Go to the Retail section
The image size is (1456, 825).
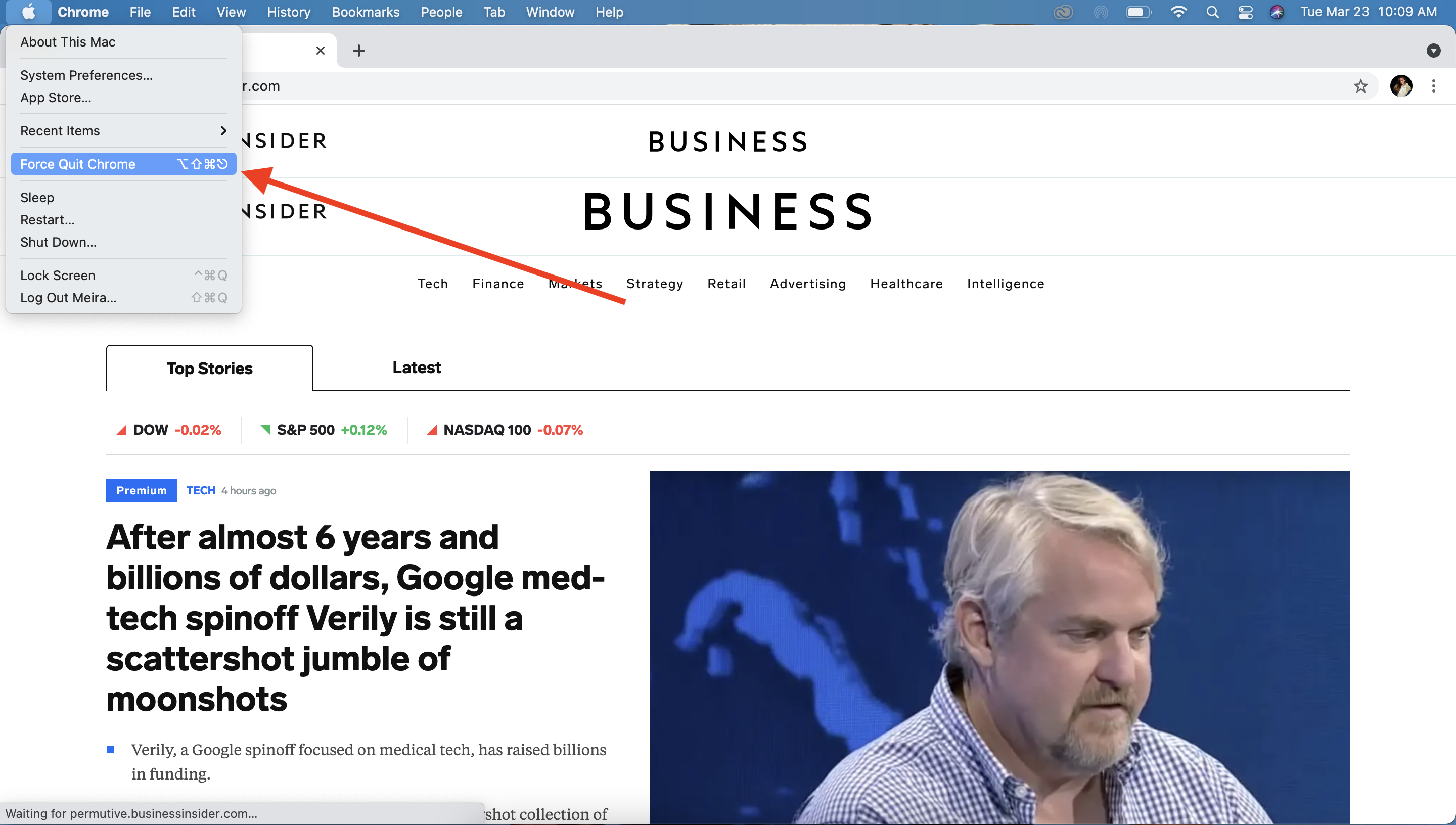click(x=726, y=284)
